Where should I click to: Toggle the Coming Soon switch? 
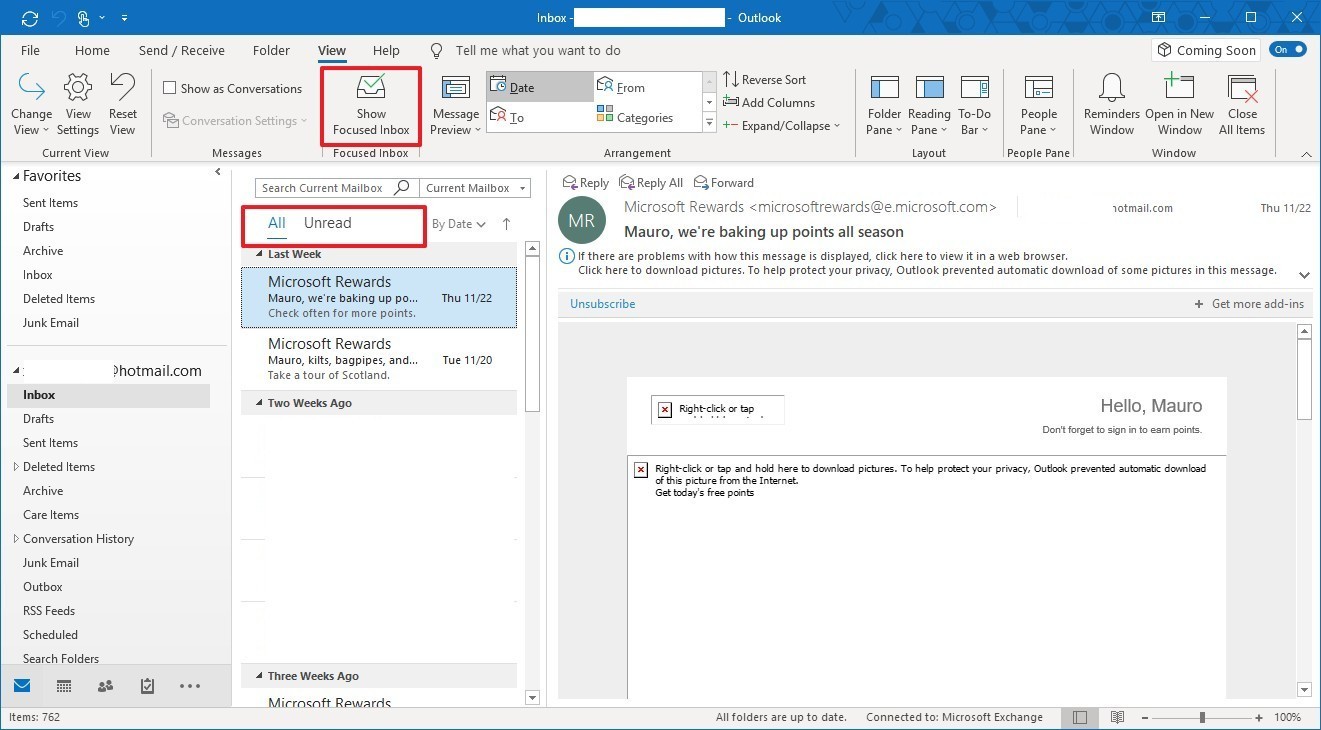click(x=1288, y=49)
